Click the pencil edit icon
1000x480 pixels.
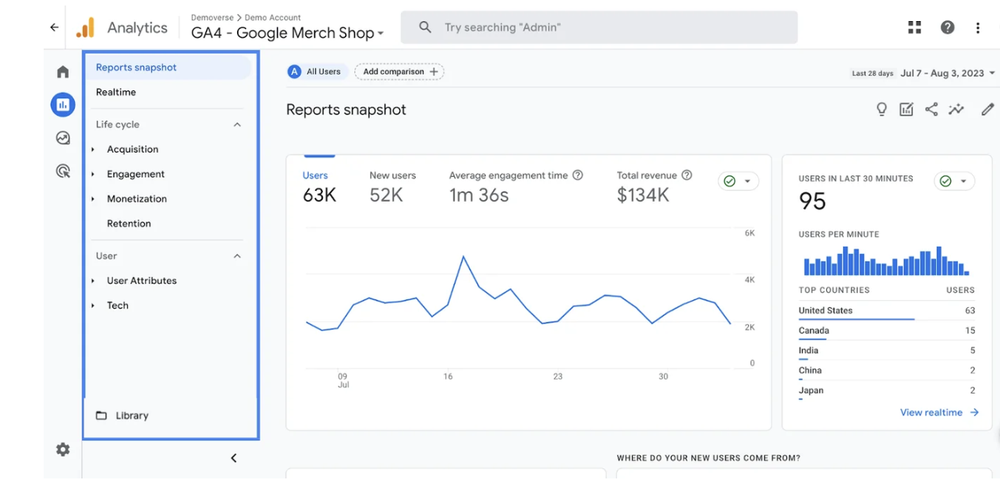(x=987, y=110)
